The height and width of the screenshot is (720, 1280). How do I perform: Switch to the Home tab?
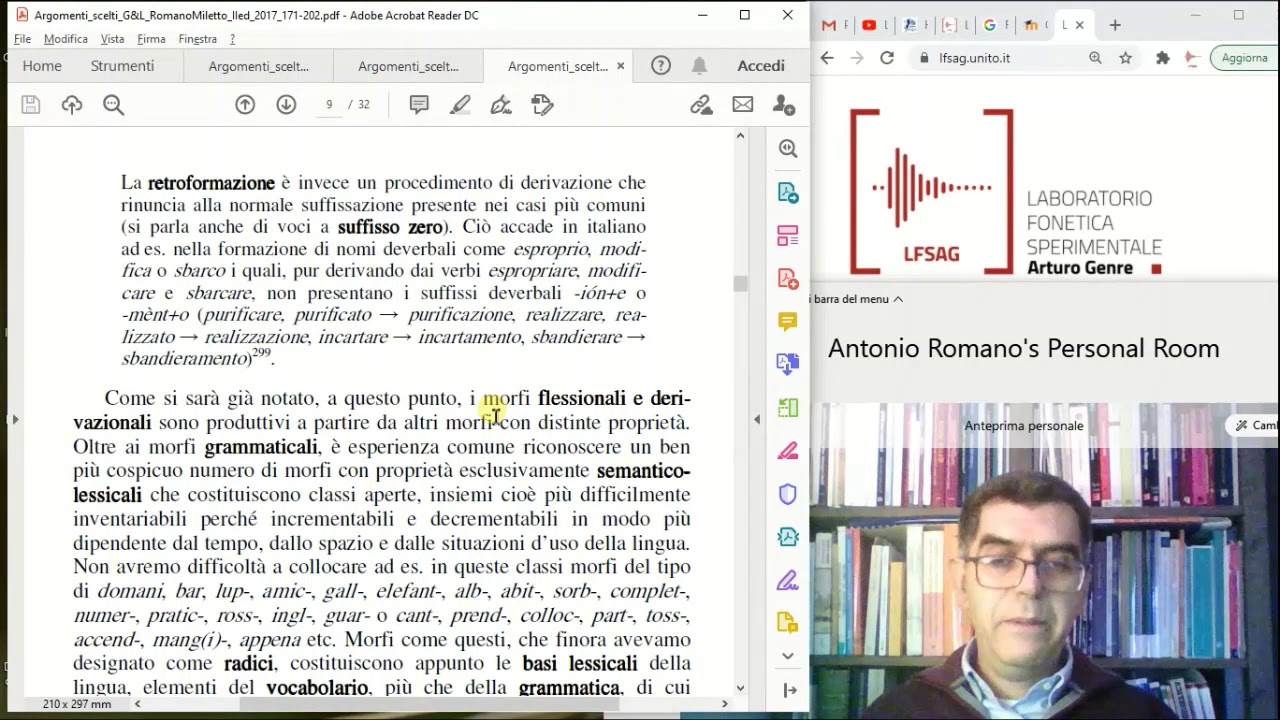[42, 66]
